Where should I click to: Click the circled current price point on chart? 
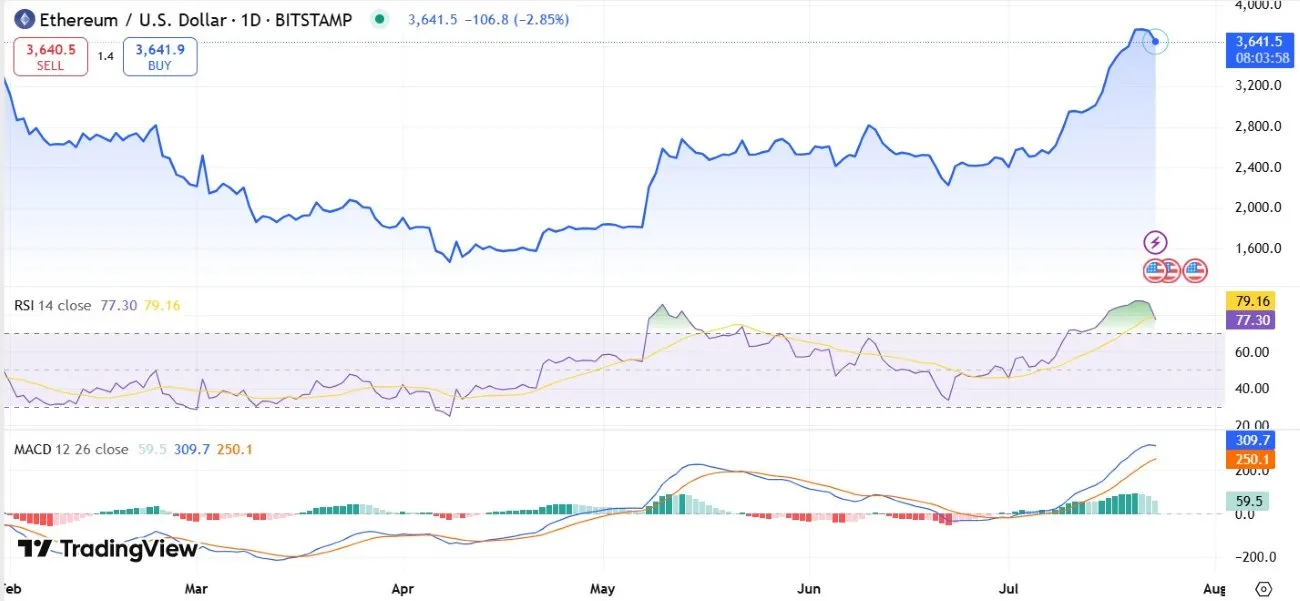click(1155, 41)
